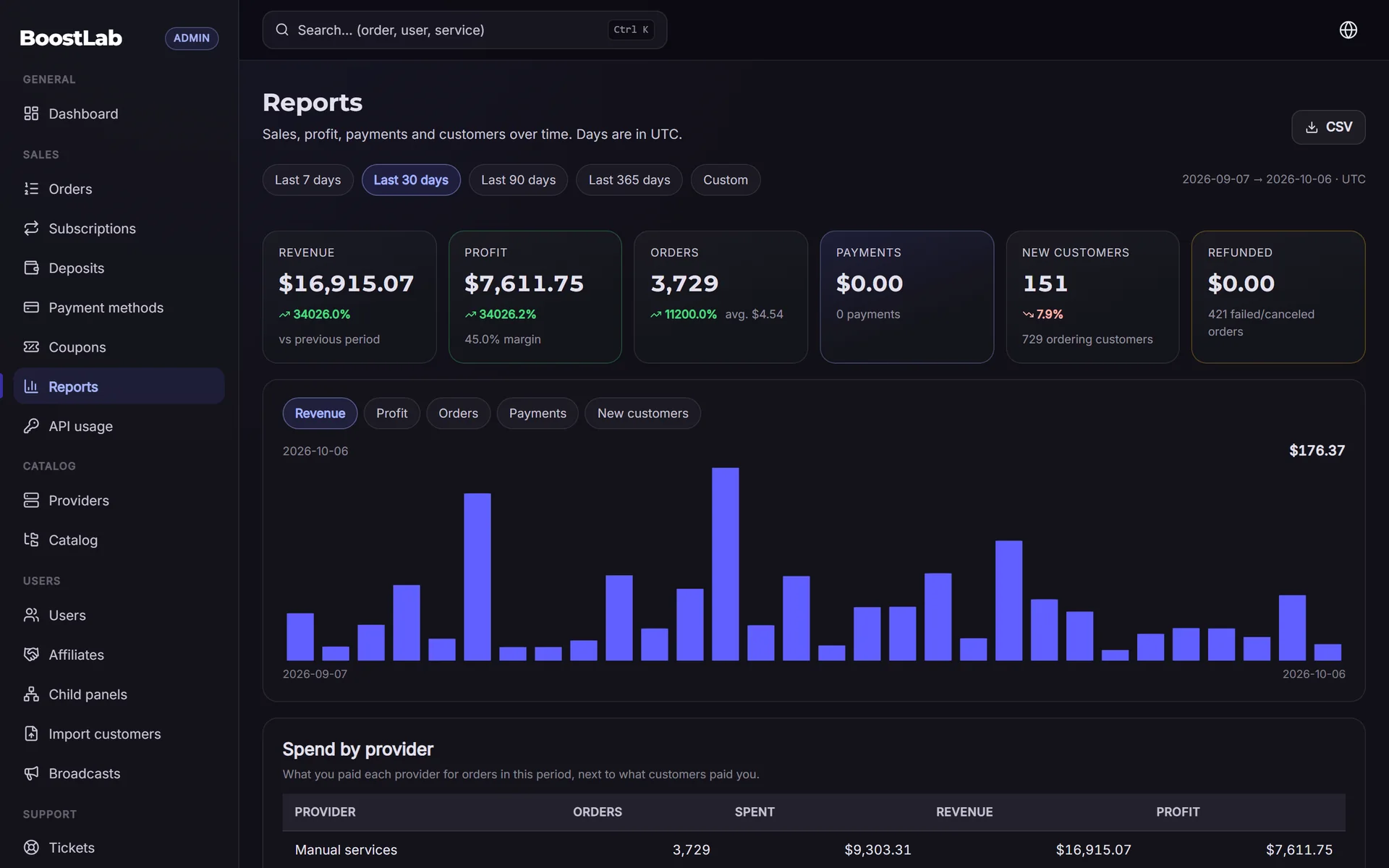Switch chart to Profit tab
The height and width of the screenshot is (868, 1389).
(x=392, y=413)
